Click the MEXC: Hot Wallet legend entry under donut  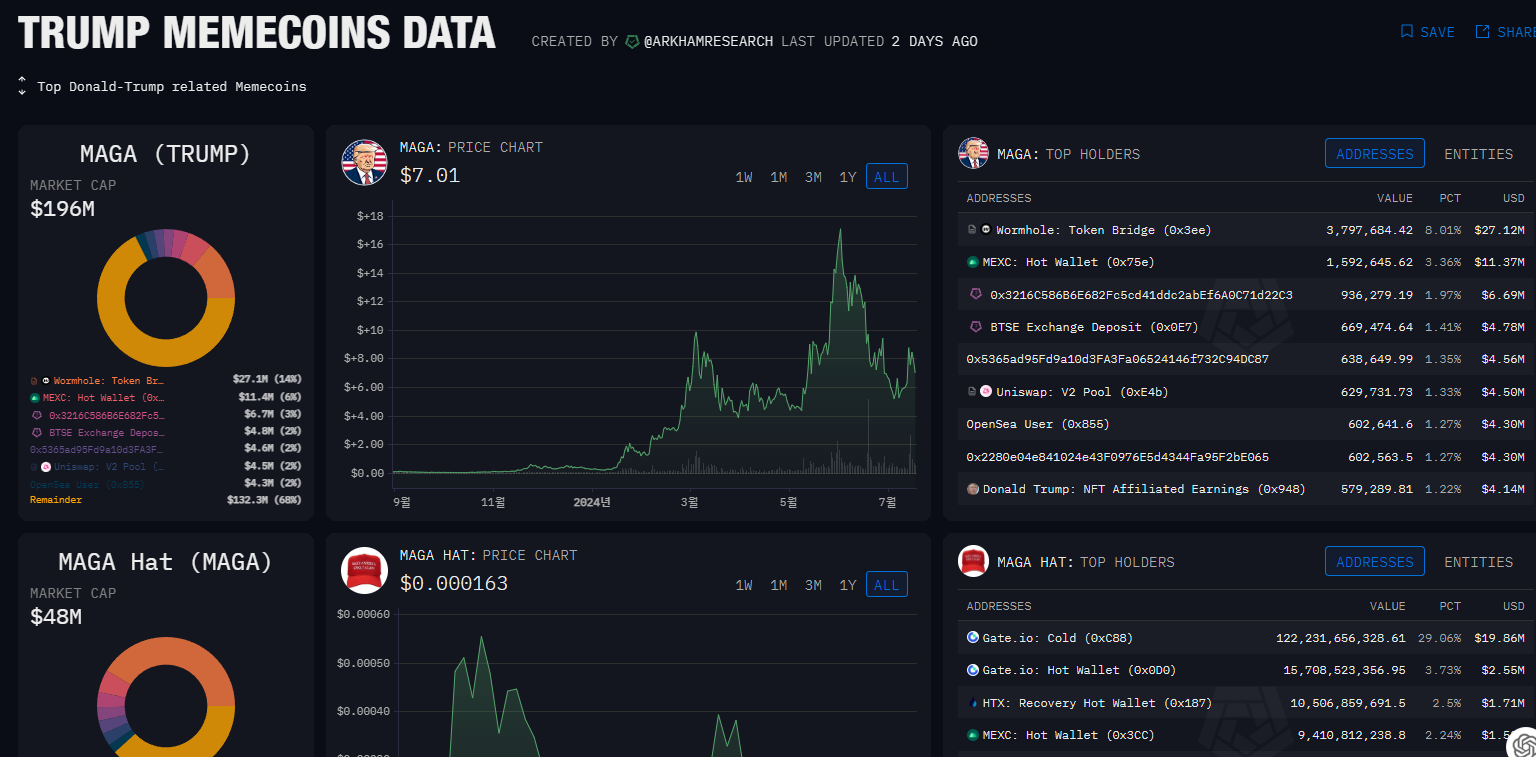click(104, 397)
